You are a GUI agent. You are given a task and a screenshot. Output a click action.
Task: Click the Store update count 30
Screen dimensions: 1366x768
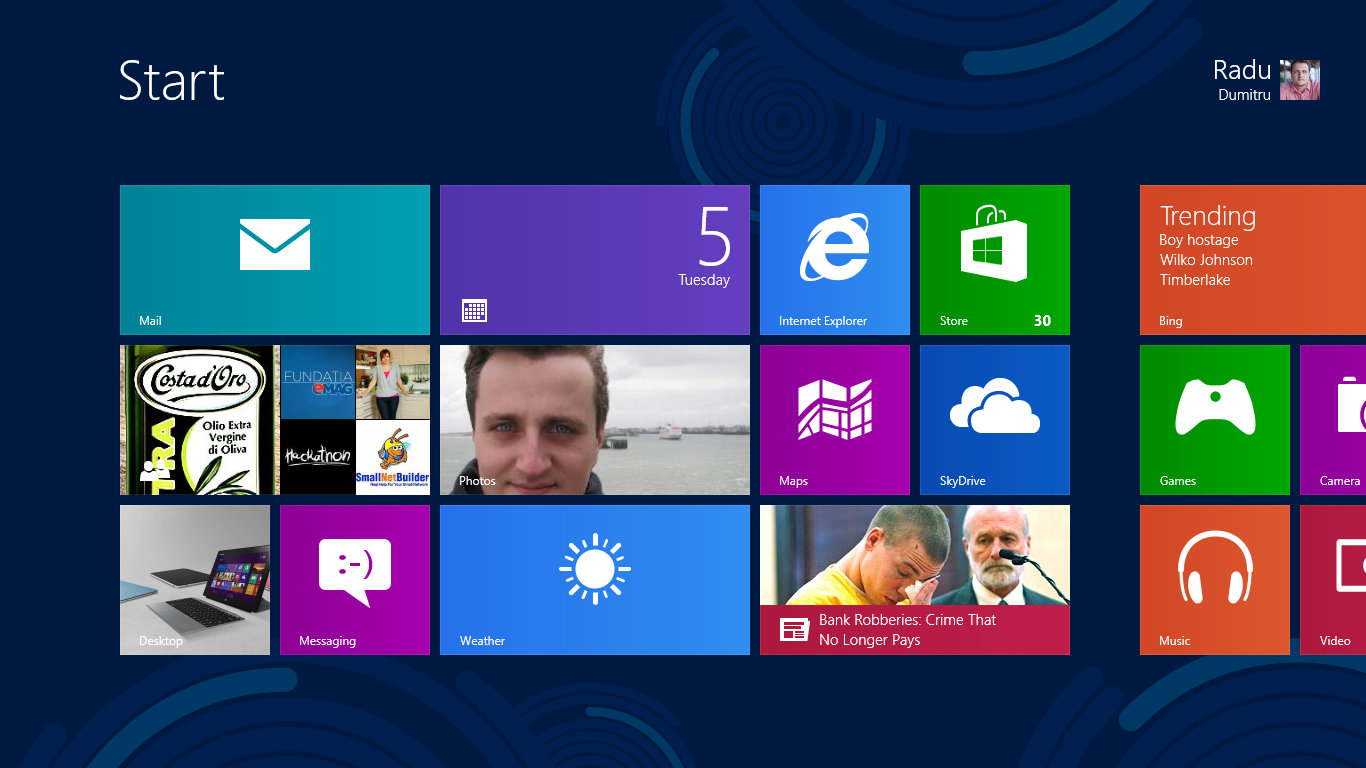[1042, 321]
